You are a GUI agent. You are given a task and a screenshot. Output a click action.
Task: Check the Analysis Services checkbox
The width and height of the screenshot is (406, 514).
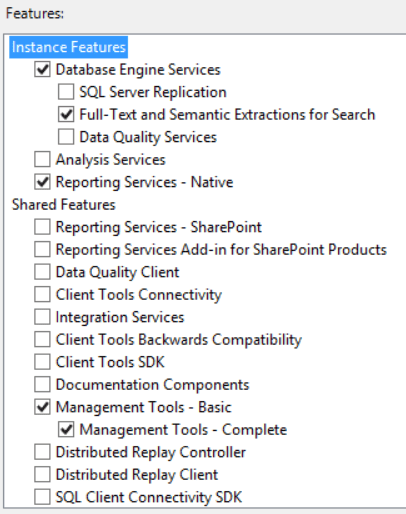(42, 159)
